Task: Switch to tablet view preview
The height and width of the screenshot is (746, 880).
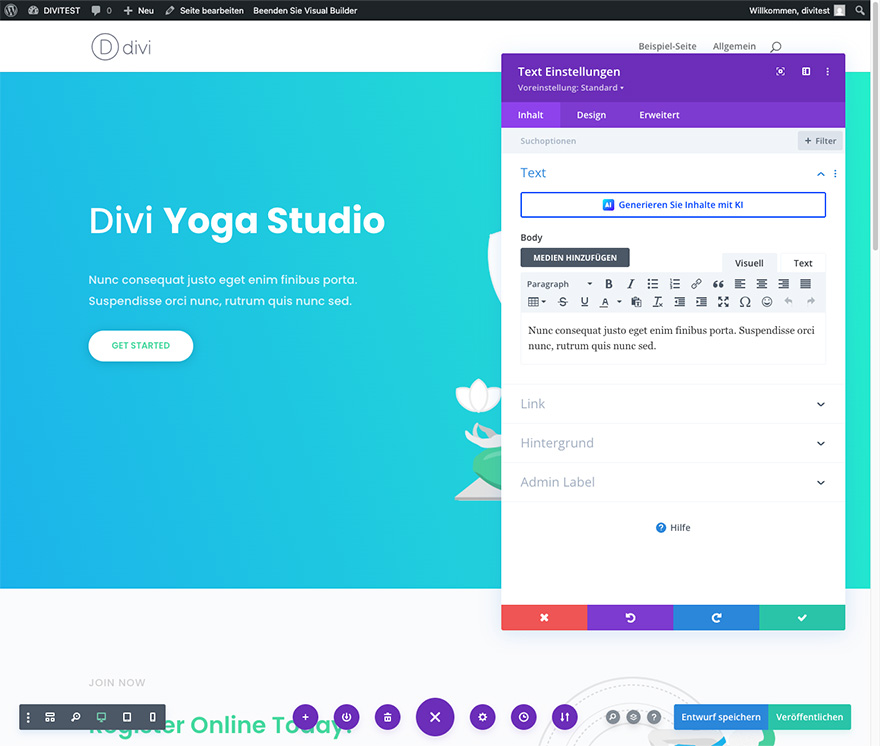Action: (127, 717)
